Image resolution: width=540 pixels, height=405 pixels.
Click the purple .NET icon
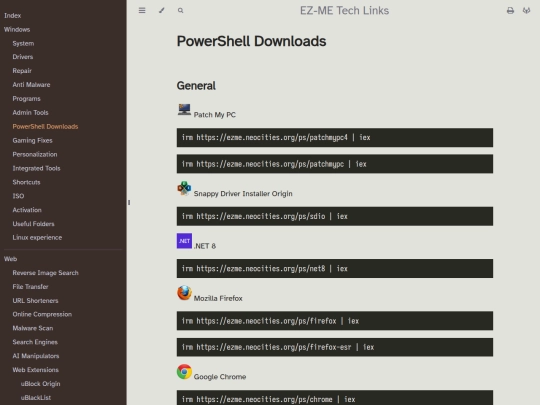(x=184, y=241)
